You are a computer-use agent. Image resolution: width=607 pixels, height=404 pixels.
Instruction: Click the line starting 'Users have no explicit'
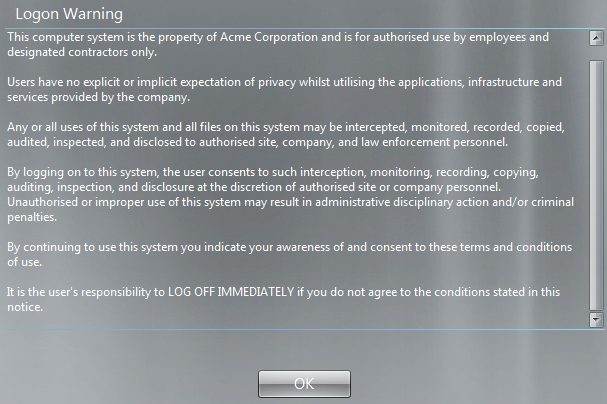tap(285, 82)
